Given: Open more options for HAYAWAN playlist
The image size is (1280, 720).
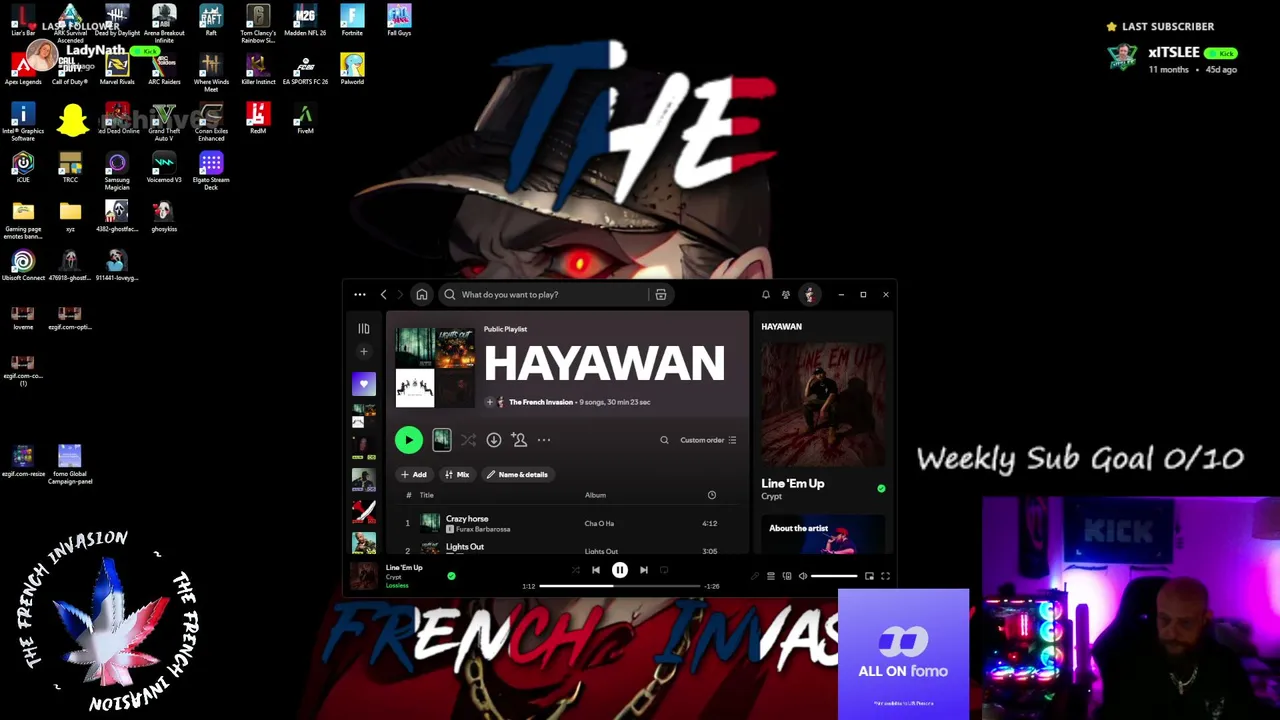Looking at the screenshot, I should pos(544,440).
